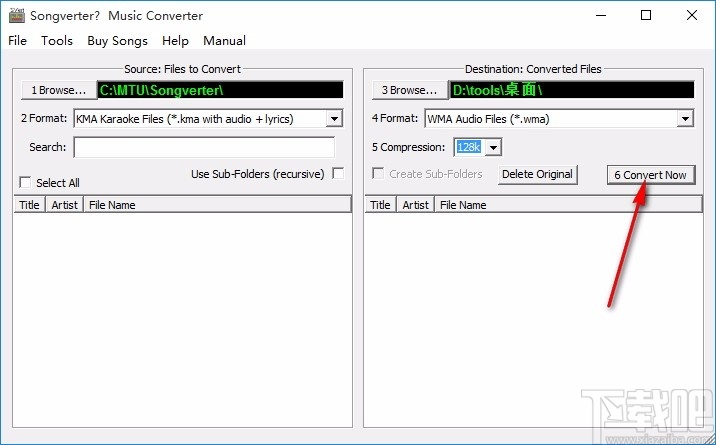Click the destination path D:\tools display

(572, 90)
